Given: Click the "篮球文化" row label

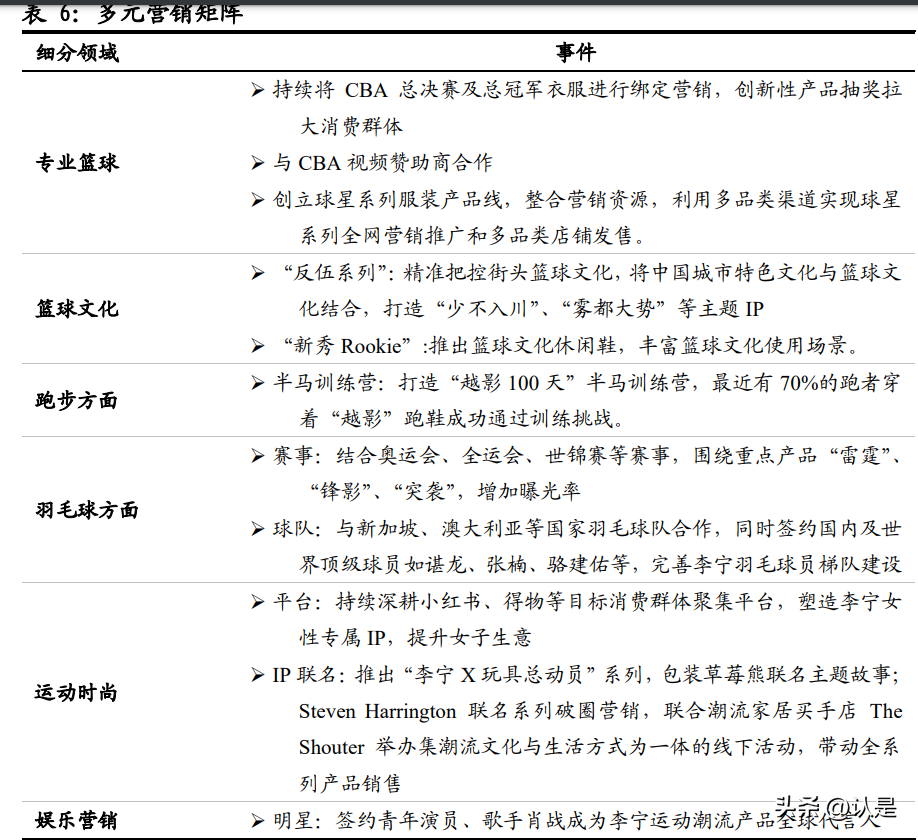Looking at the screenshot, I should tap(77, 309).
